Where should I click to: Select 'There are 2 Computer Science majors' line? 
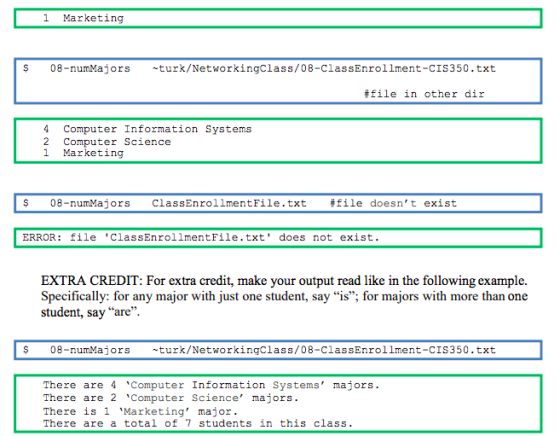coord(171,398)
